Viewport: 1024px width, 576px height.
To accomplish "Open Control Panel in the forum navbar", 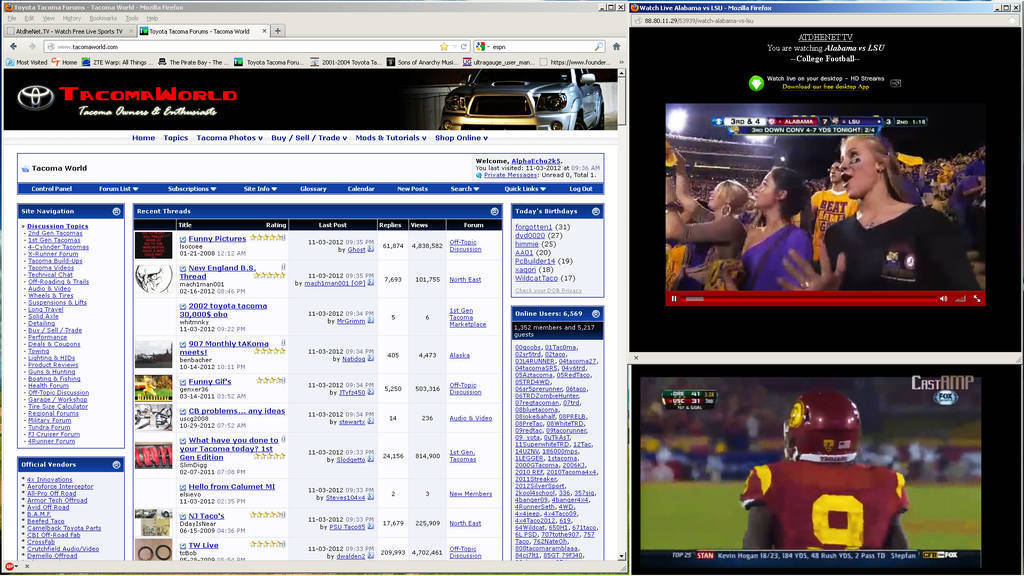I will click(52, 189).
